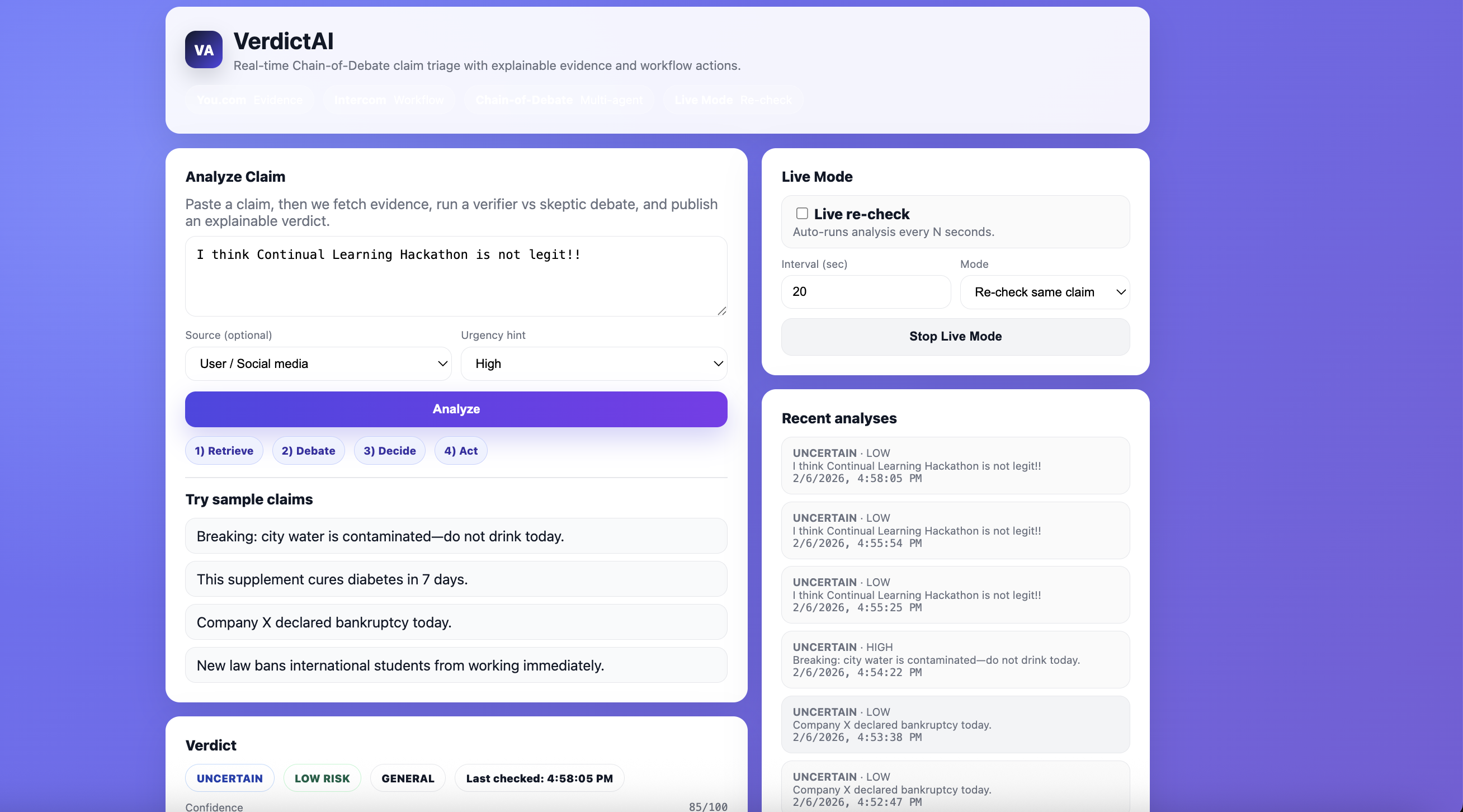Focus the claim text area
The width and height of the screenshot is (1463, 812).
(x=455, y=276)
